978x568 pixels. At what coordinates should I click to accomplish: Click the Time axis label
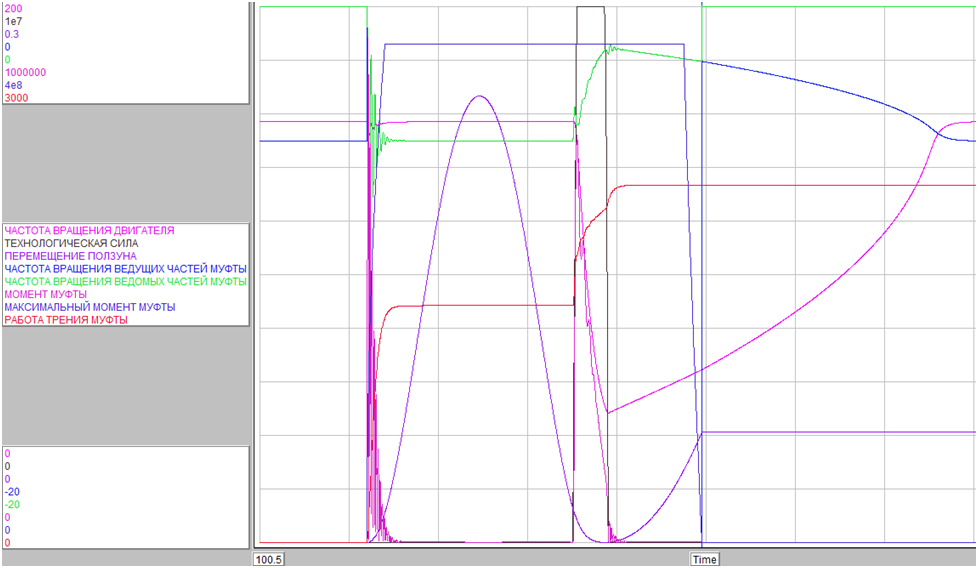click(703, 560)
